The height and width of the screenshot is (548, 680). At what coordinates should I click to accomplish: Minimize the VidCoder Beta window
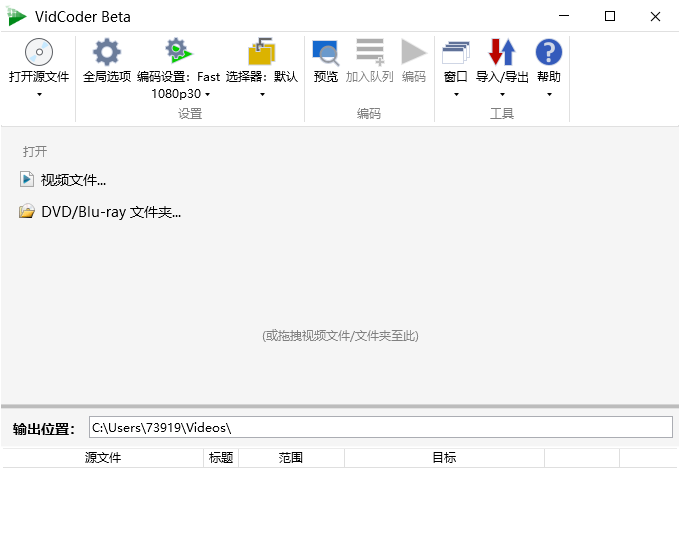tap(564, 16)
